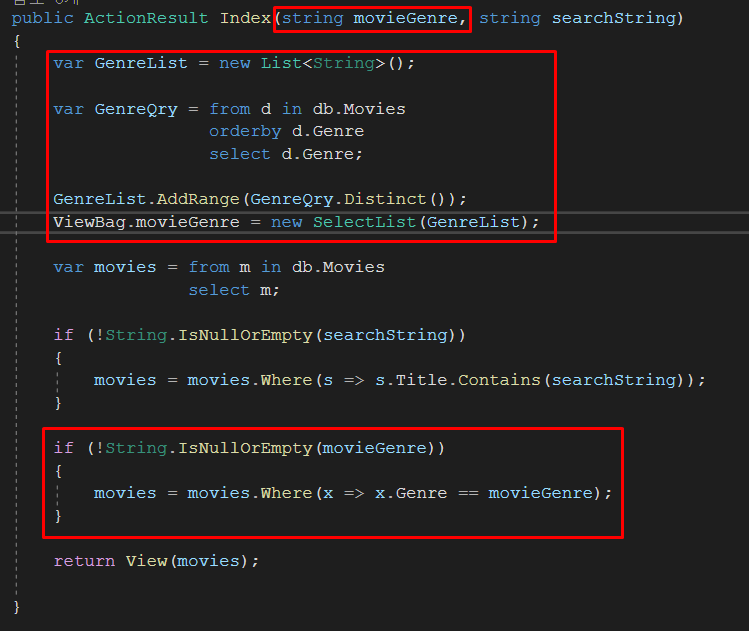Image resolution: width=749 pixels, height=631 pixels.
Task: Click the orderby keyword
Action: point(245,131)
